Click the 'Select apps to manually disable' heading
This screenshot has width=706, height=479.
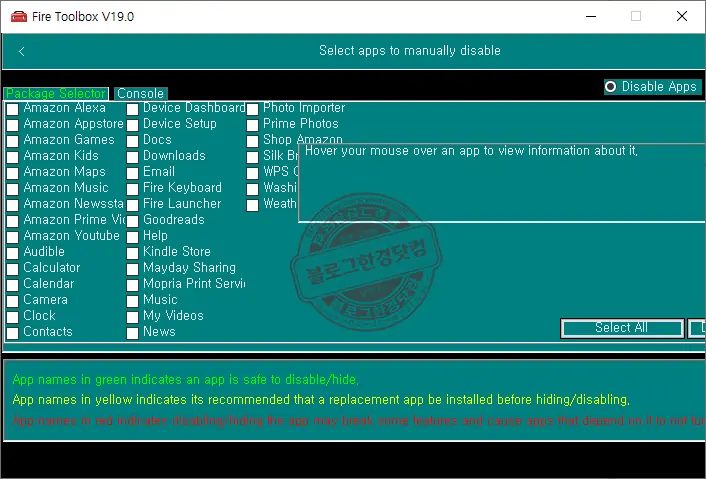coord(410,50)
